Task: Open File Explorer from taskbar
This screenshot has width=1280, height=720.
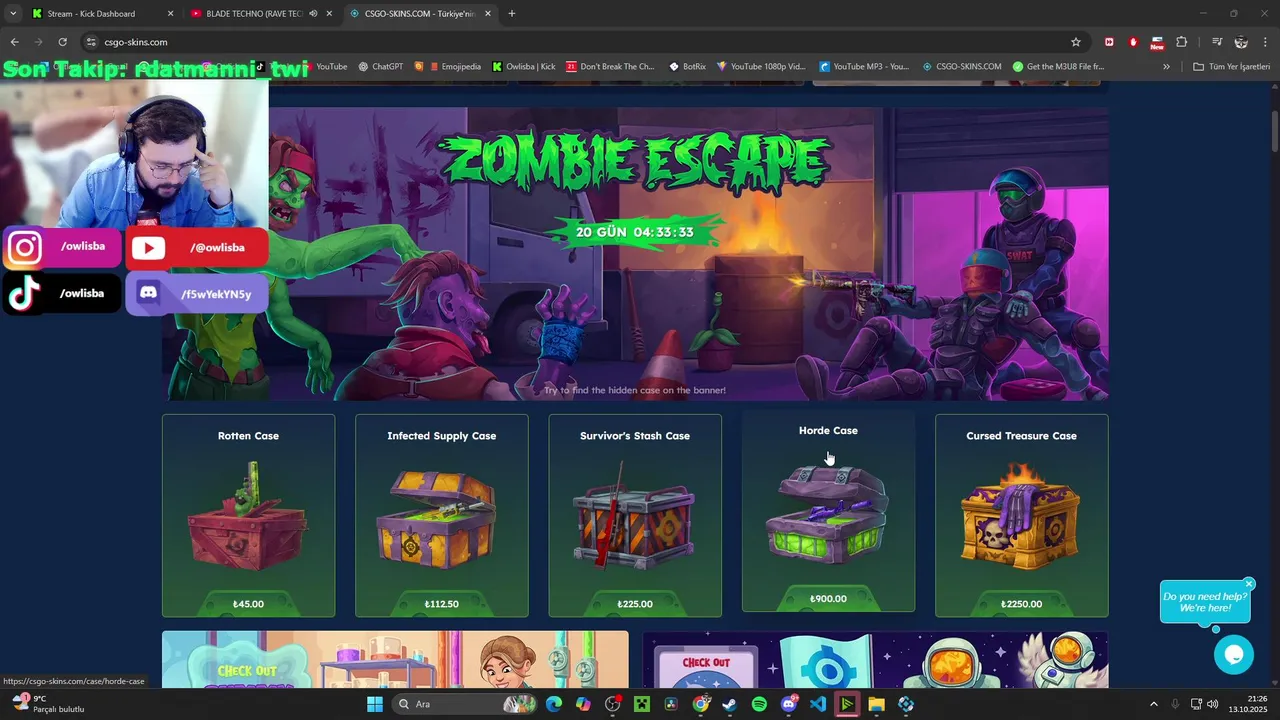Action: coord(876,704)
